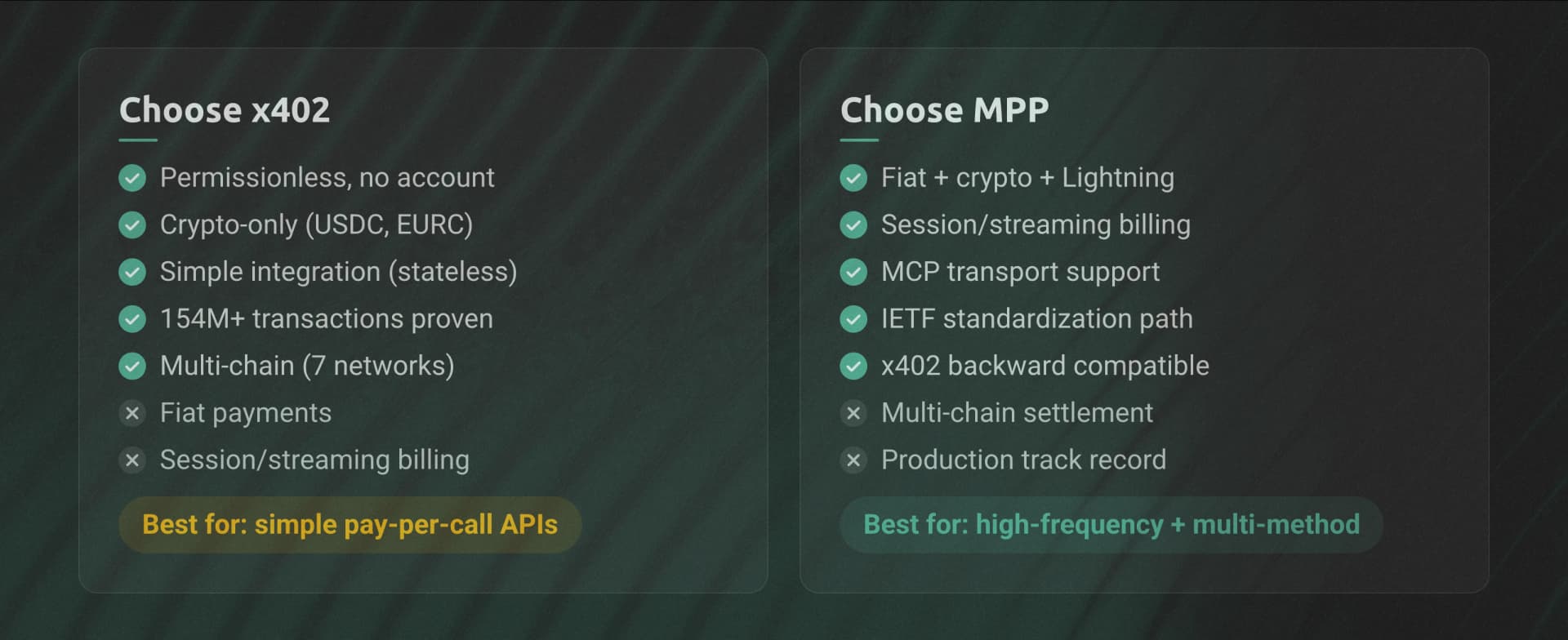Click the Multi-chain (7 networks) text
The height and width of the screenshot is (640, 1568).
click(x=307, y=367)
